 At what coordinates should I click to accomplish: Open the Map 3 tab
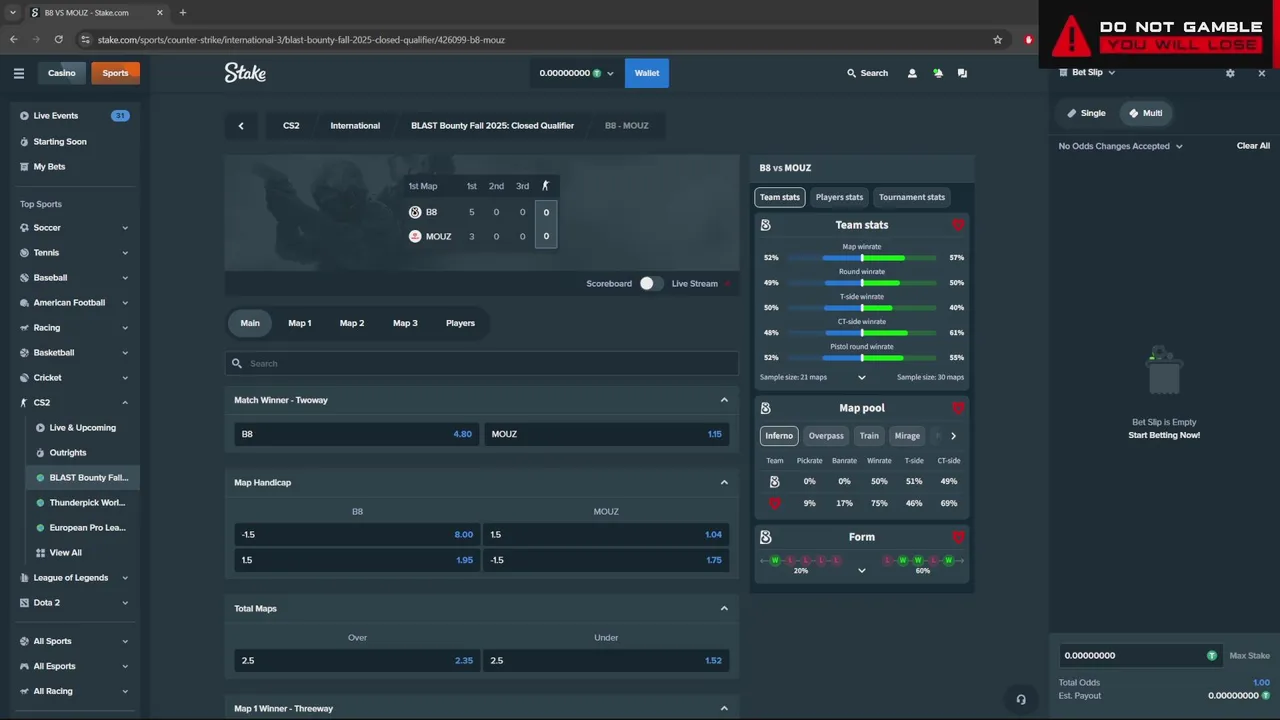405,323
